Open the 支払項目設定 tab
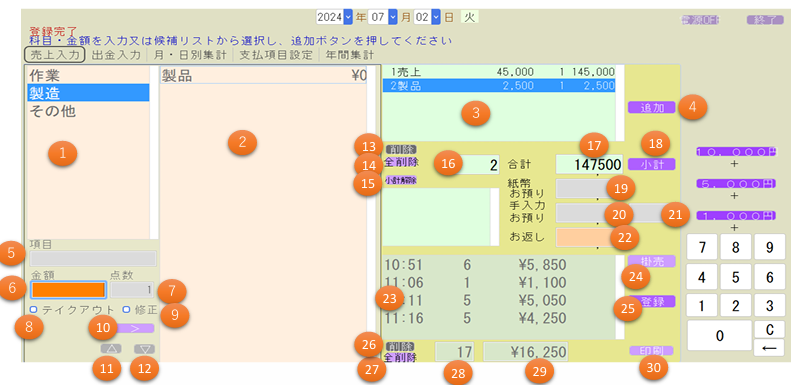 point(276,55)
